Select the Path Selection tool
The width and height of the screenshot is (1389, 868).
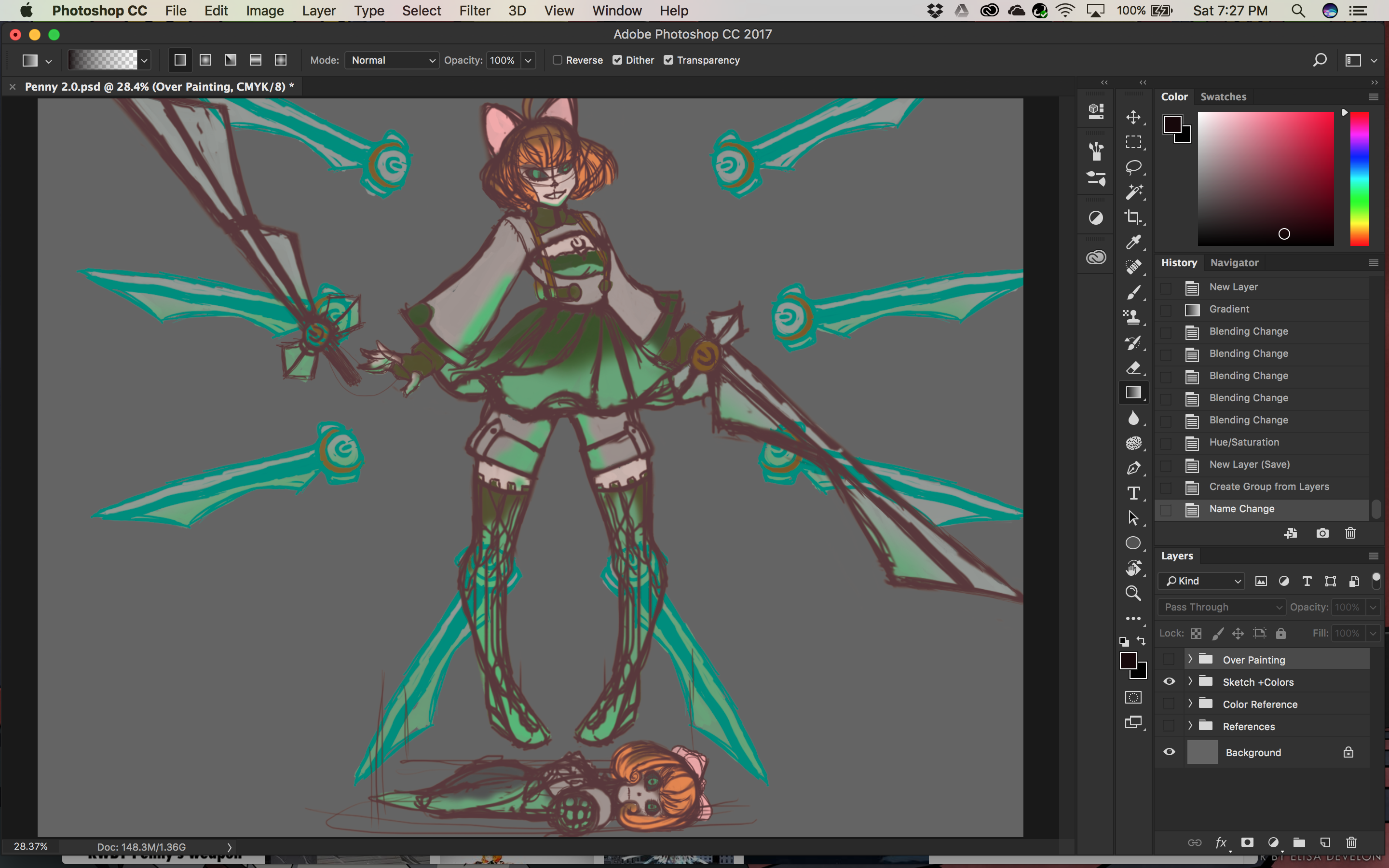[1133, 518]
